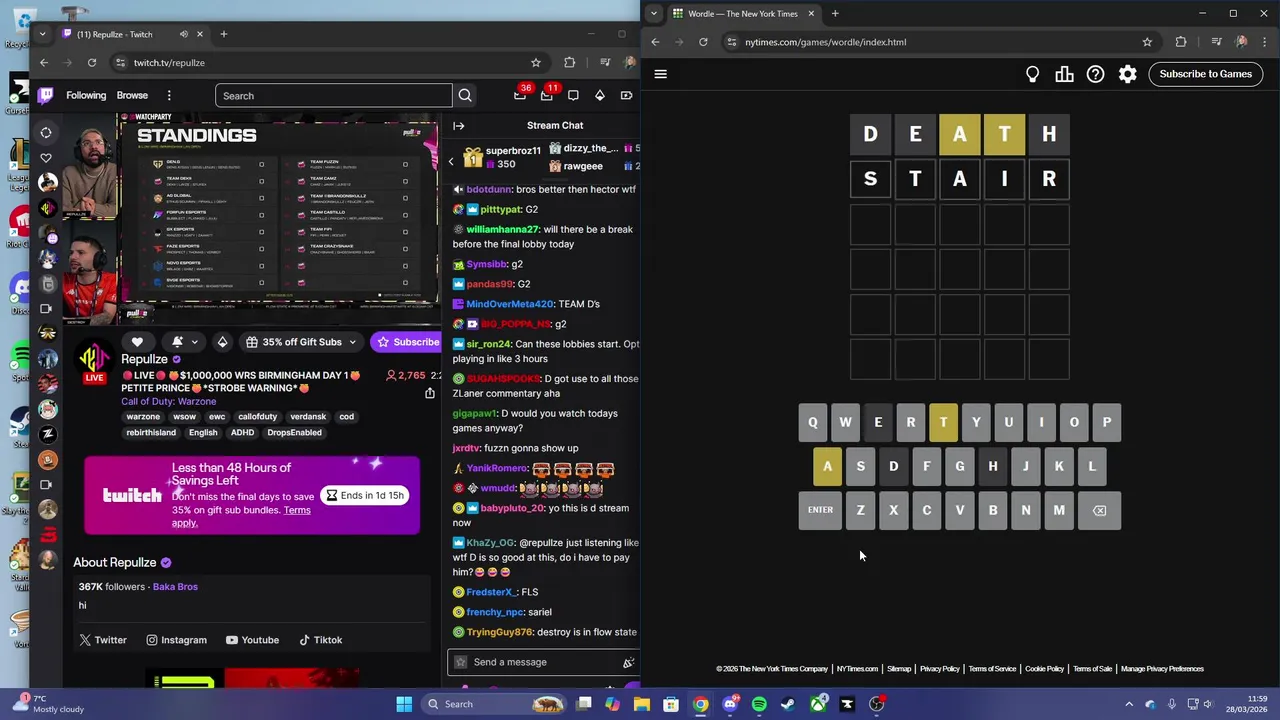Open Twitch tray showing 11 badge
The image size is (1280, 720).
[547, 96]
